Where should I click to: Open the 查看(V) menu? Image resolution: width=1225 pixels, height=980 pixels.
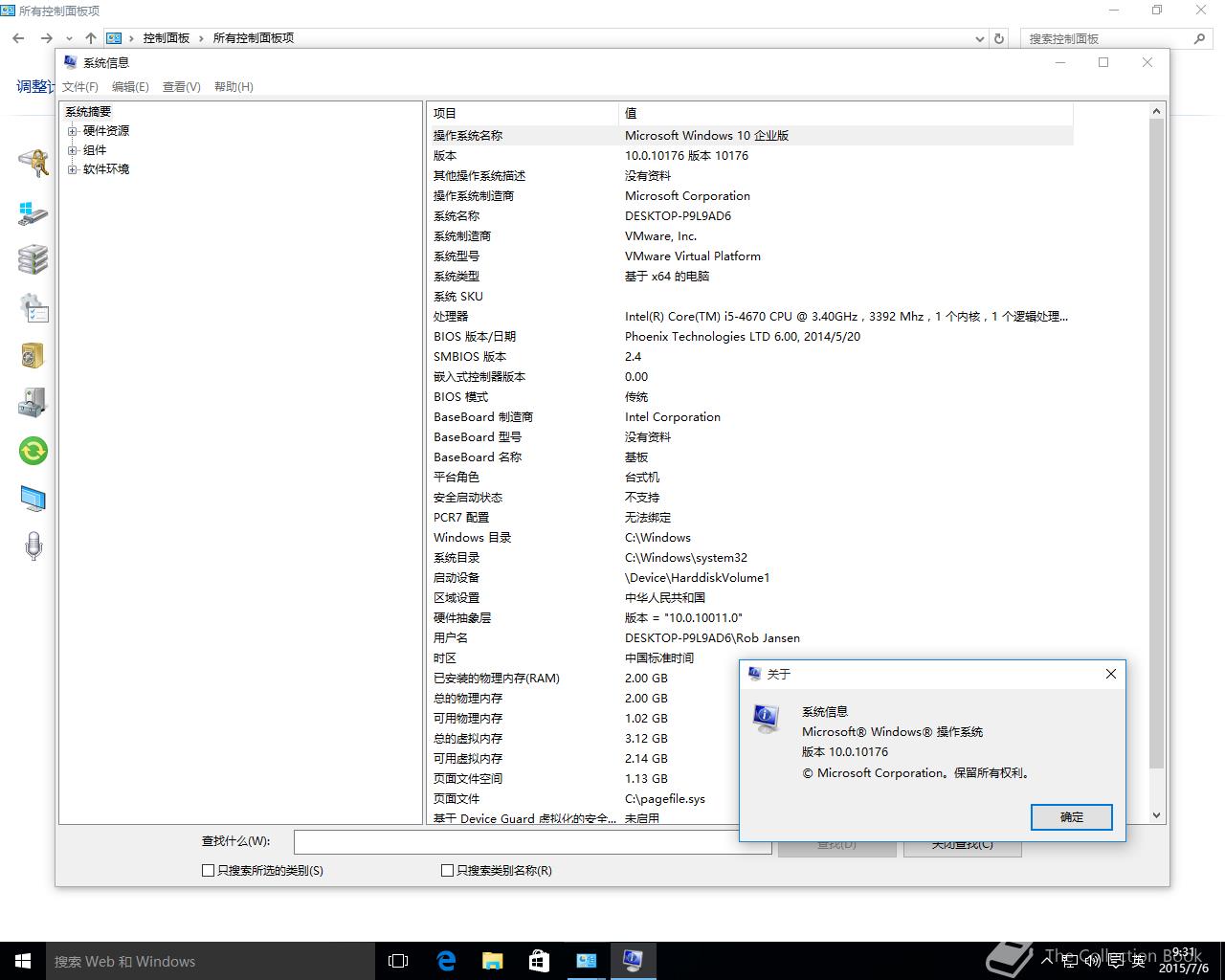pyautogui.click(x=182, y=86)
